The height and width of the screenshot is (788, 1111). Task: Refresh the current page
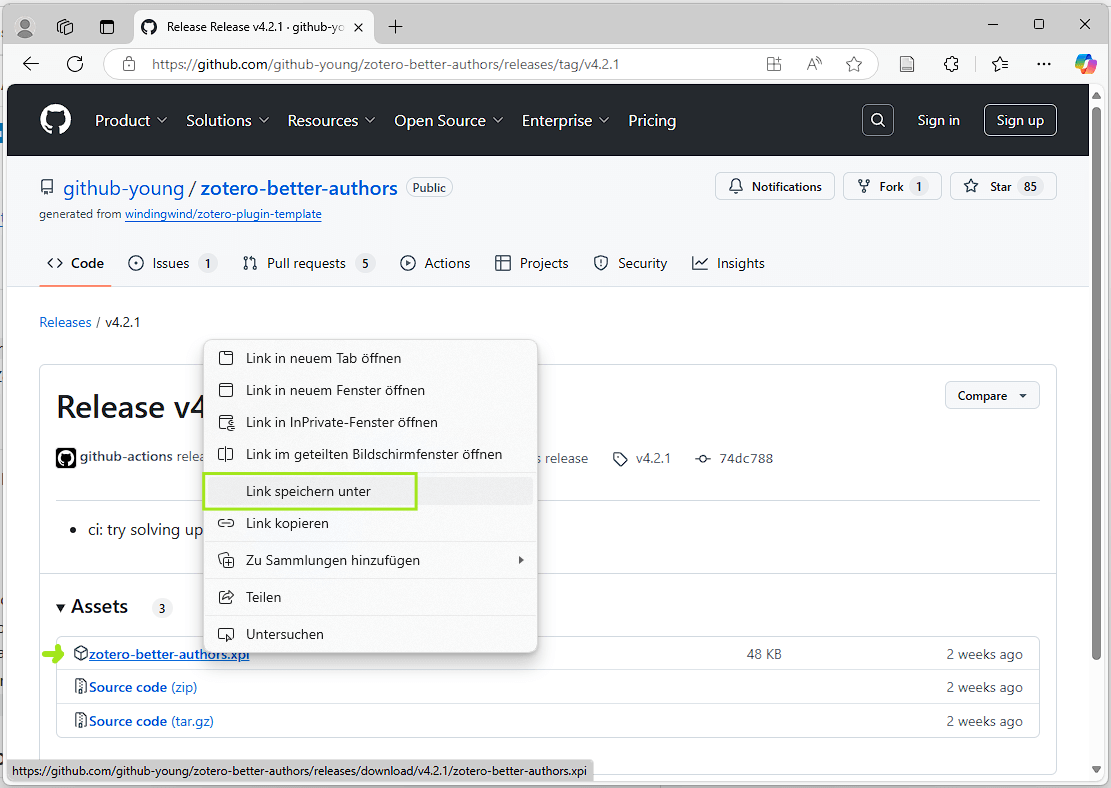point(74,63)
